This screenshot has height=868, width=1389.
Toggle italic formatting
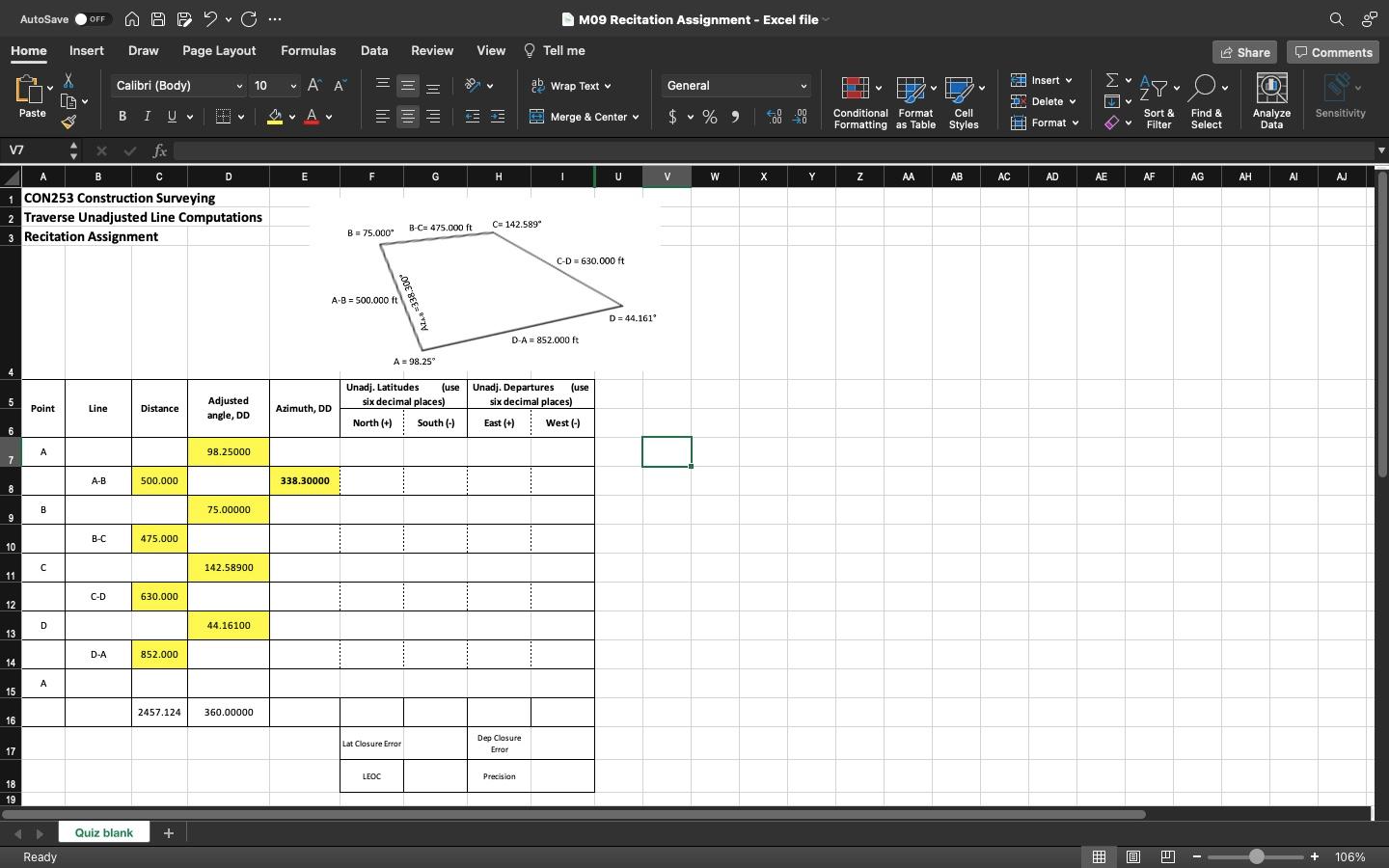pyautogui.click(x=147, y=116)
